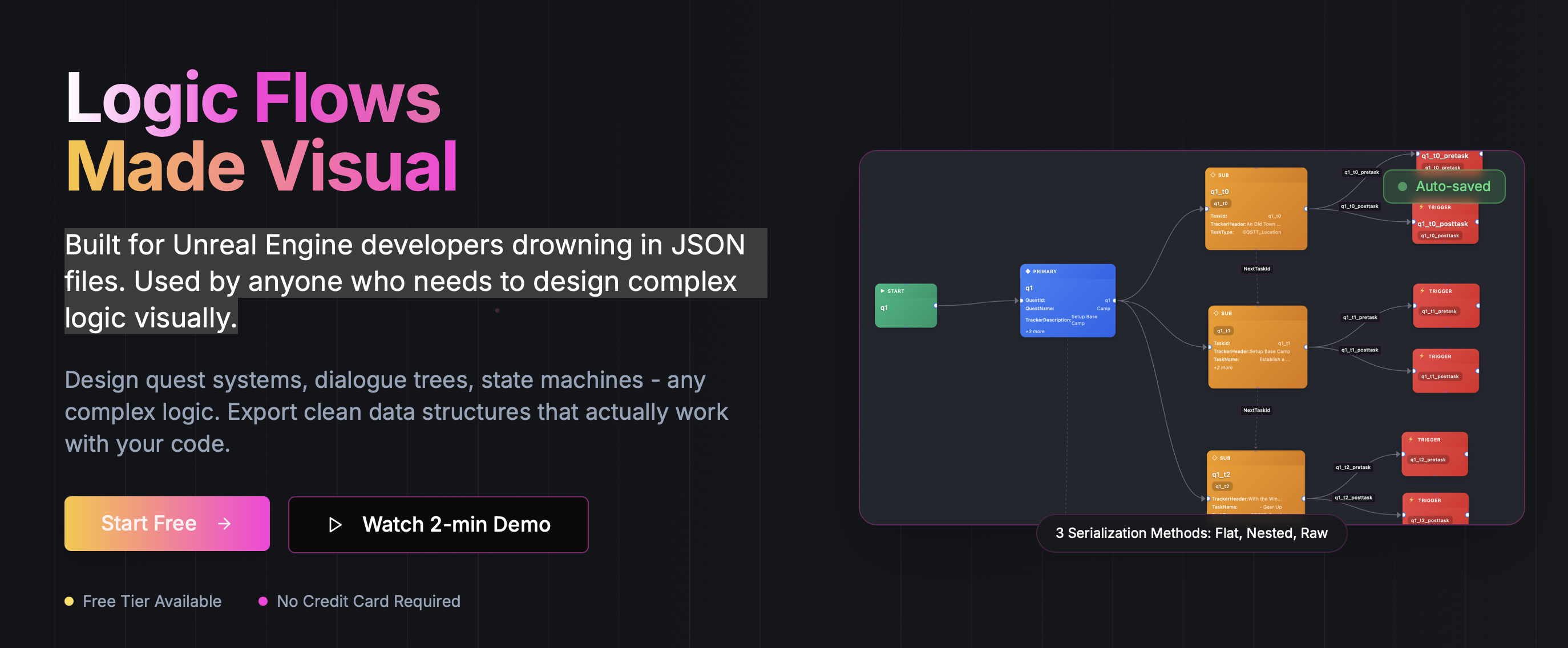Image resolution: width=1568 pixels, height=648 pixels.
Task: Click 'No Credit Card Required' text
Action: [x=368, y=601]
